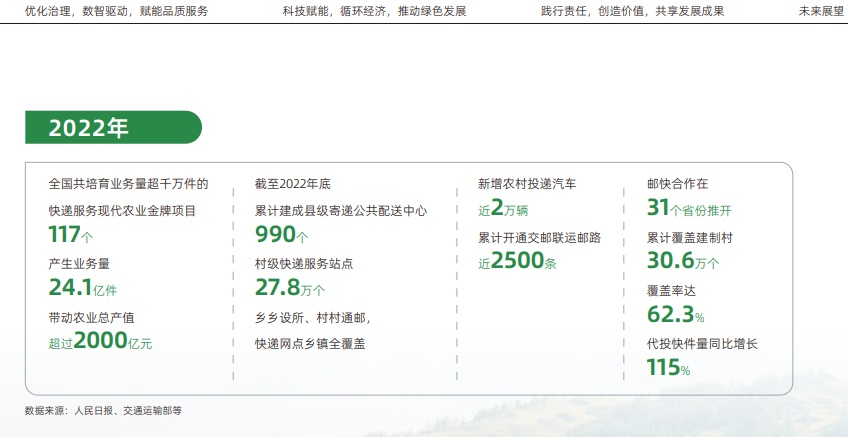Select the 代投快件量同比增长 label

(x=702, y=343)
